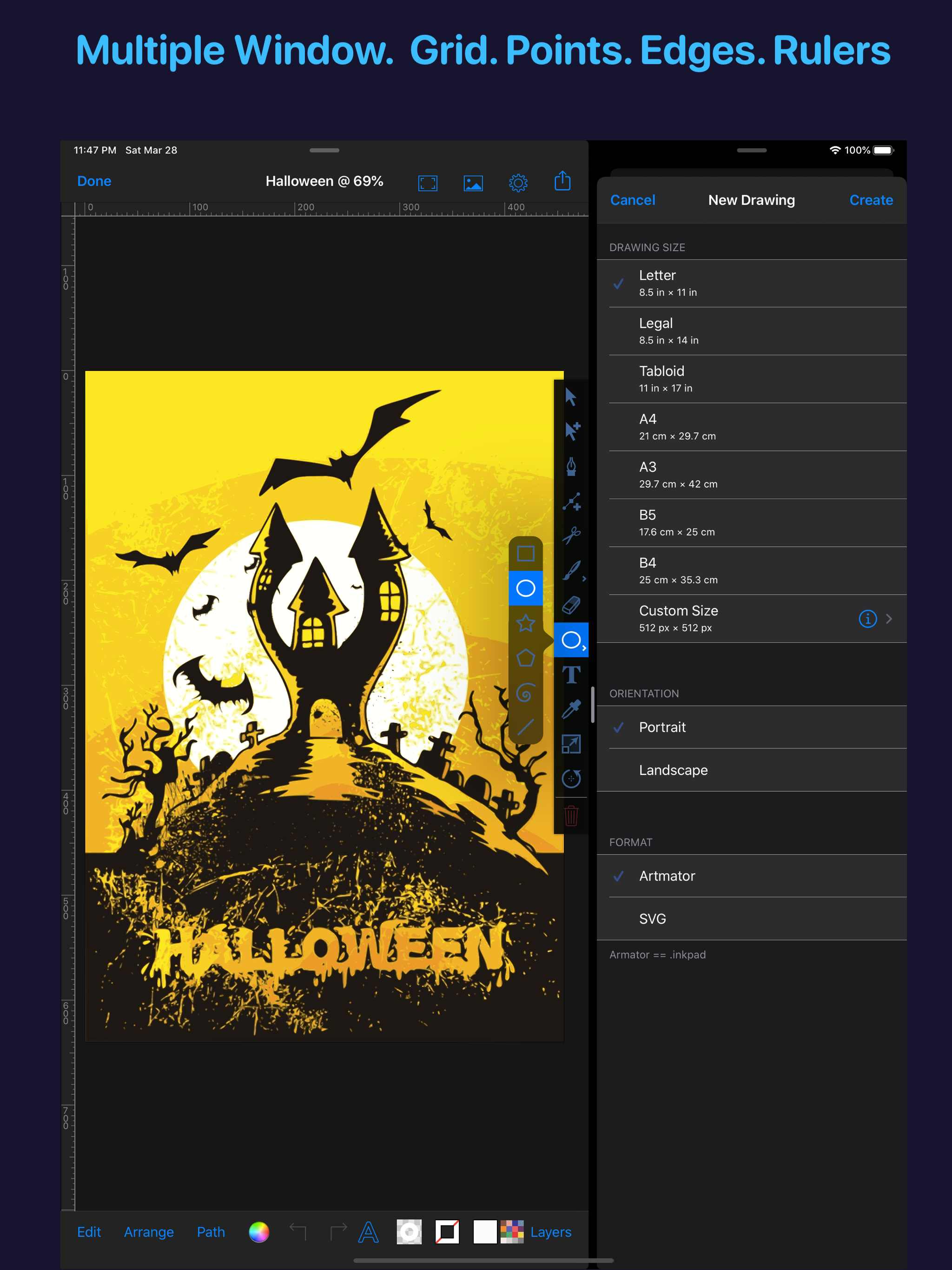Tap the battery status icon

884,150
